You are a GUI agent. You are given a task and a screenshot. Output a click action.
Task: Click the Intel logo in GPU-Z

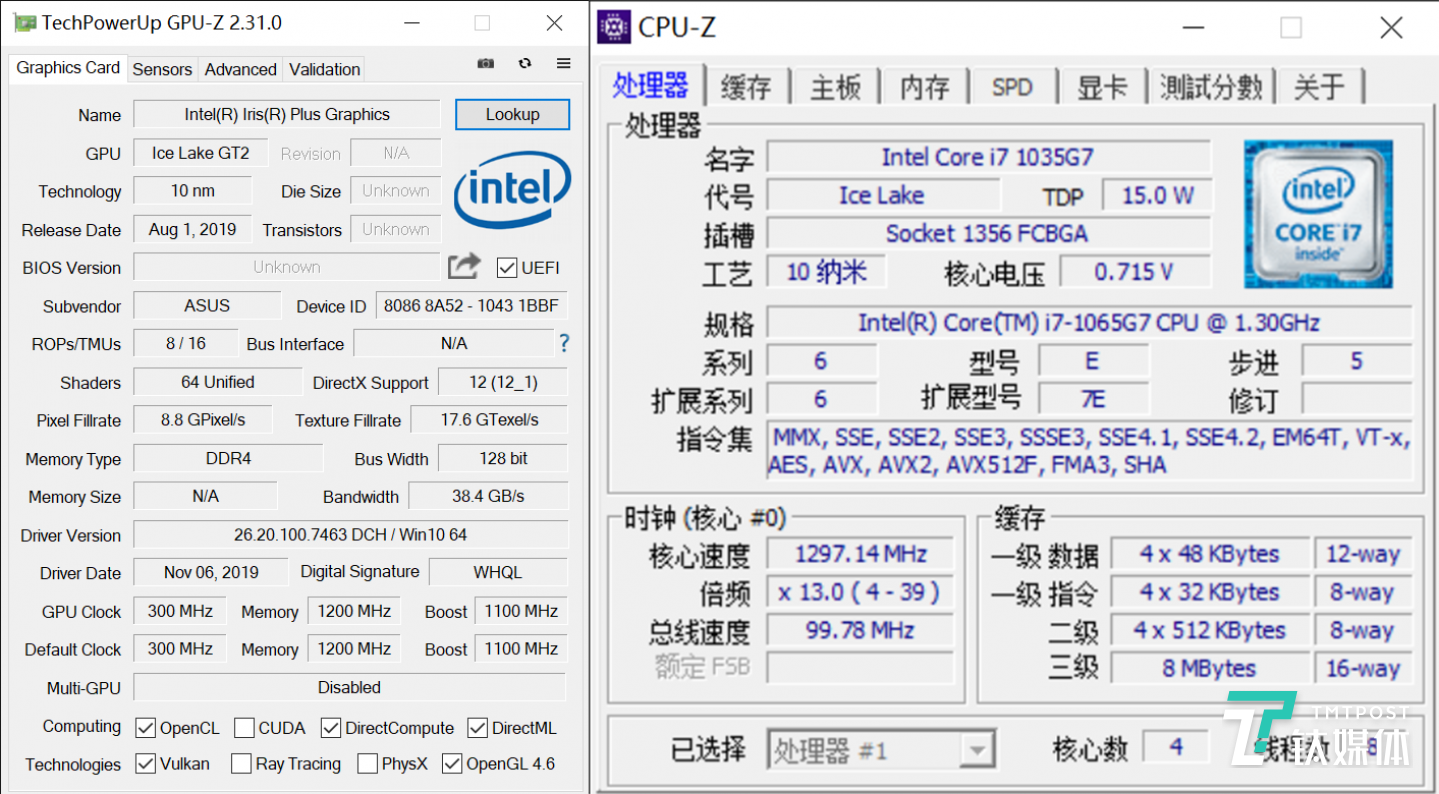[x=511, y=192]
